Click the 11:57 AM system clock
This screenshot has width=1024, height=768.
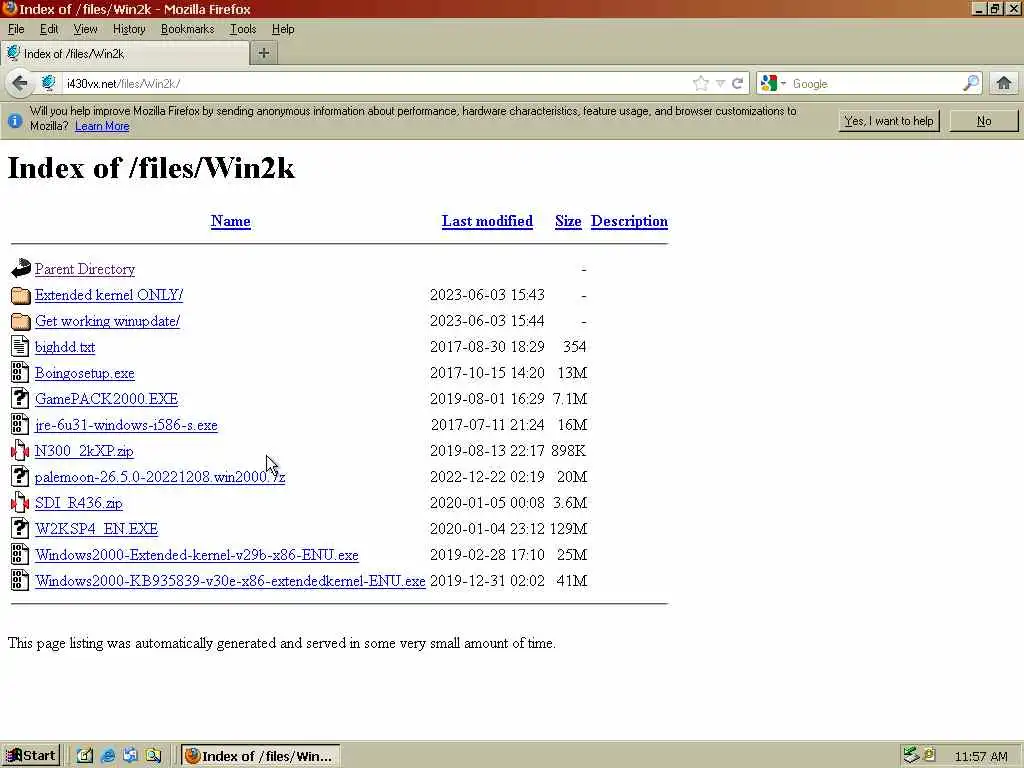980,756
